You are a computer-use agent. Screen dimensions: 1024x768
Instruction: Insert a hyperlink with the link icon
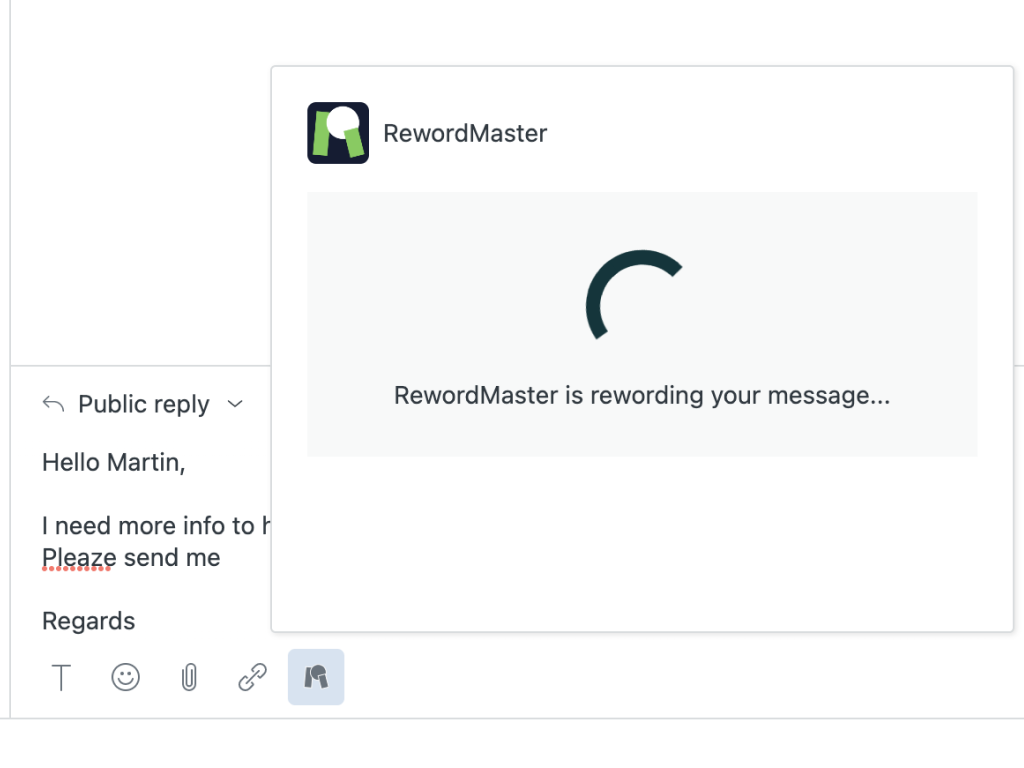[252, 678]
